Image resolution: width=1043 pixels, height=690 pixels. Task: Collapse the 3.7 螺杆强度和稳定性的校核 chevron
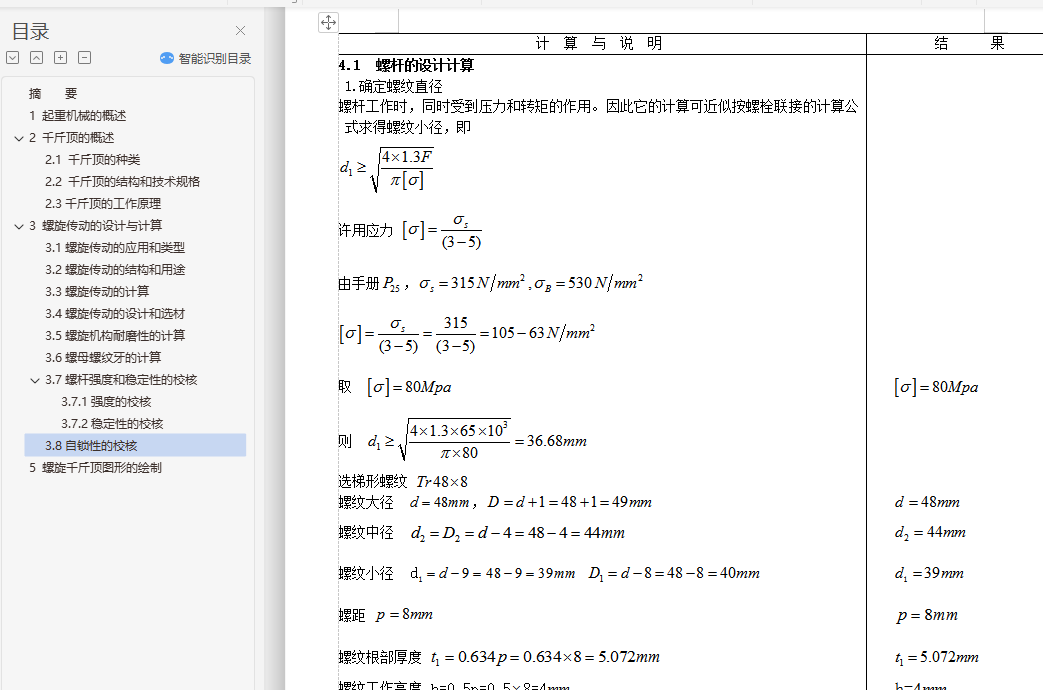[x=35, y=381]
